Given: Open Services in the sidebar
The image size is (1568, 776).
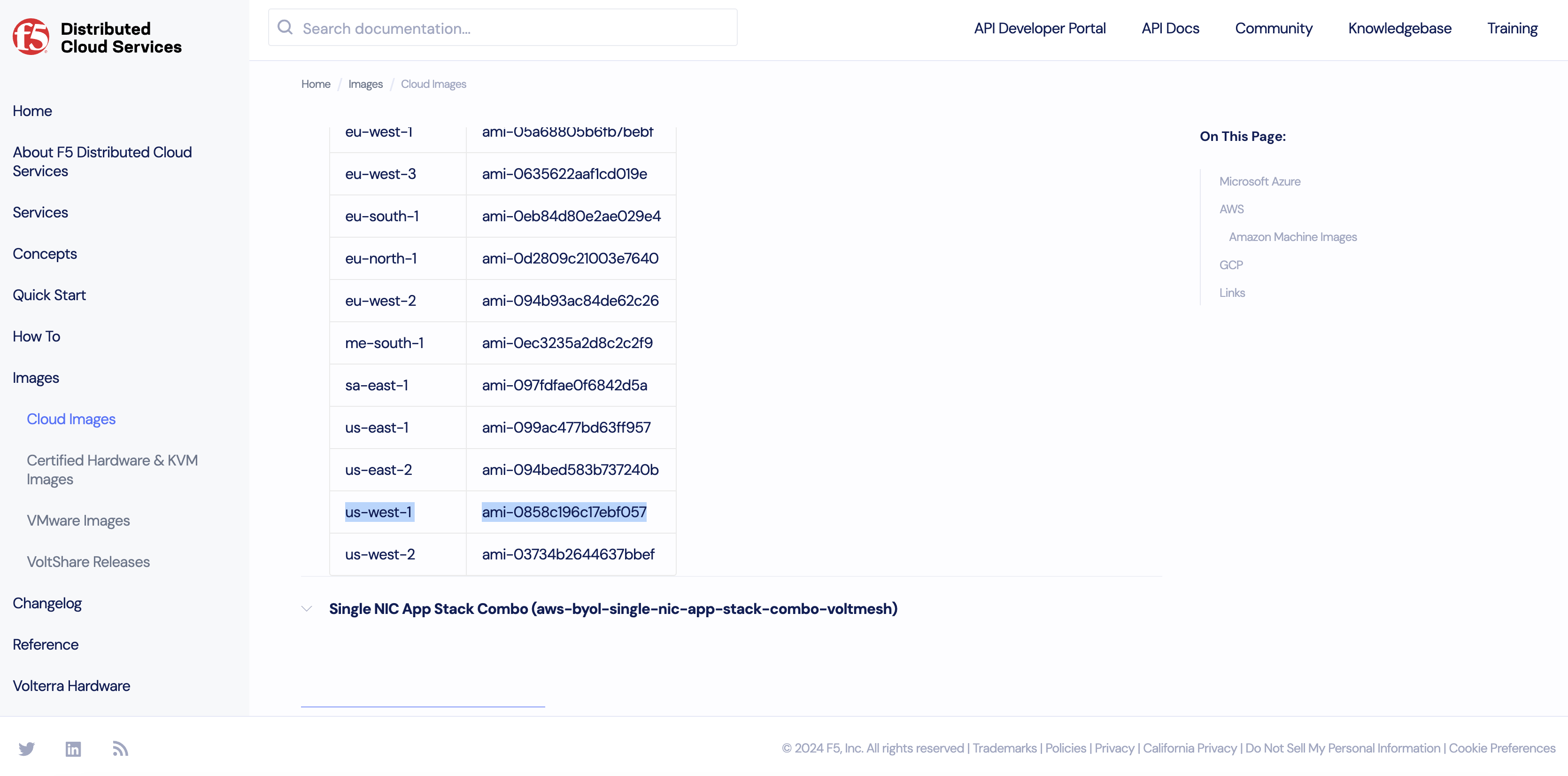Looking at the screenshot, I should [x=40, y=213].
